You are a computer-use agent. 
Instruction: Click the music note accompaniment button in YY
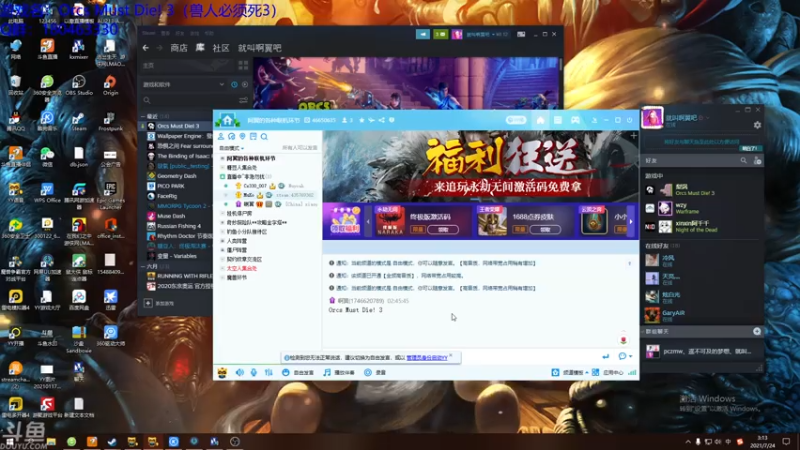click(x=339, y=372)
